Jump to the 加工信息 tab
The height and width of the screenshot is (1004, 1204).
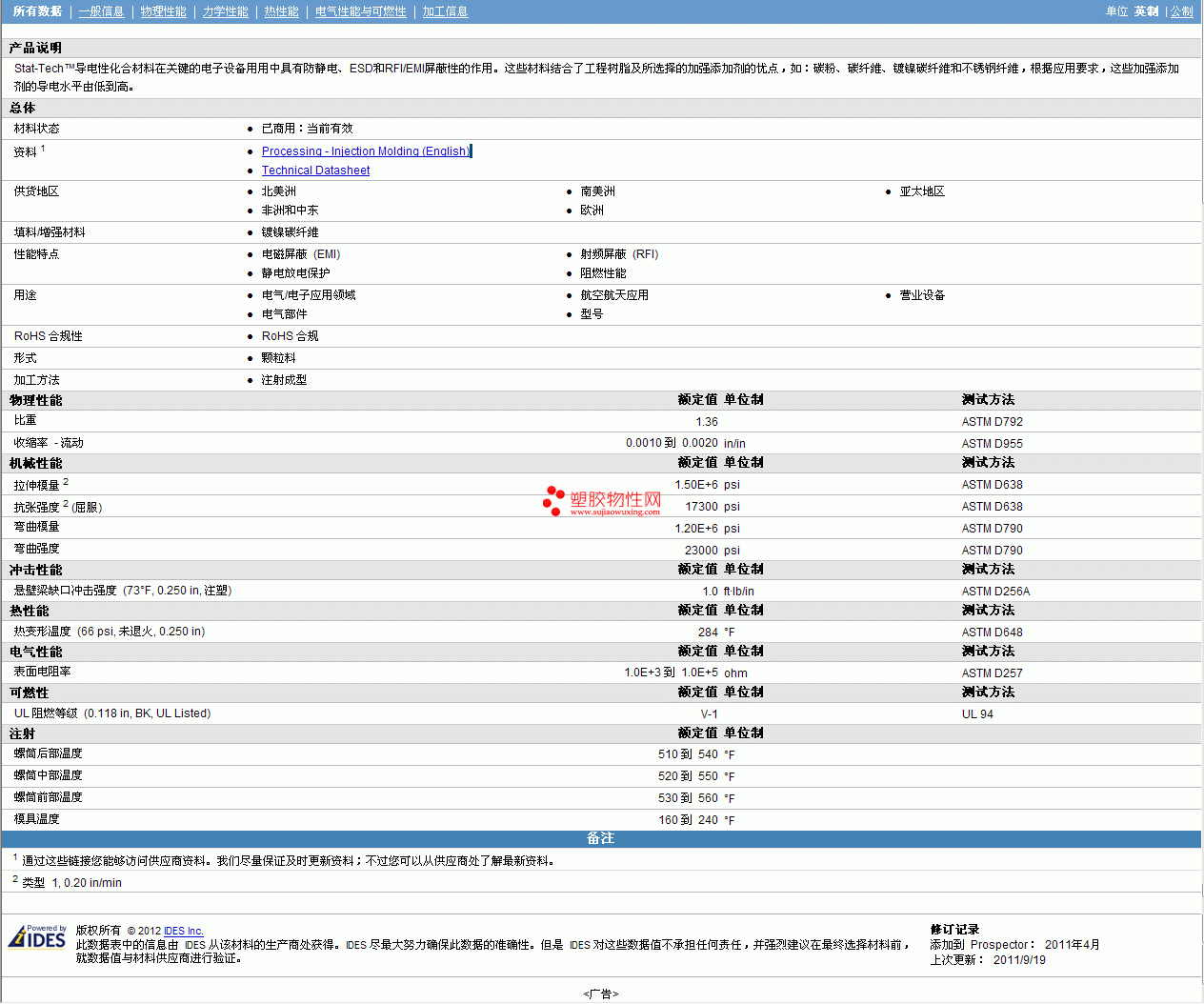click(x=445, y=11)
